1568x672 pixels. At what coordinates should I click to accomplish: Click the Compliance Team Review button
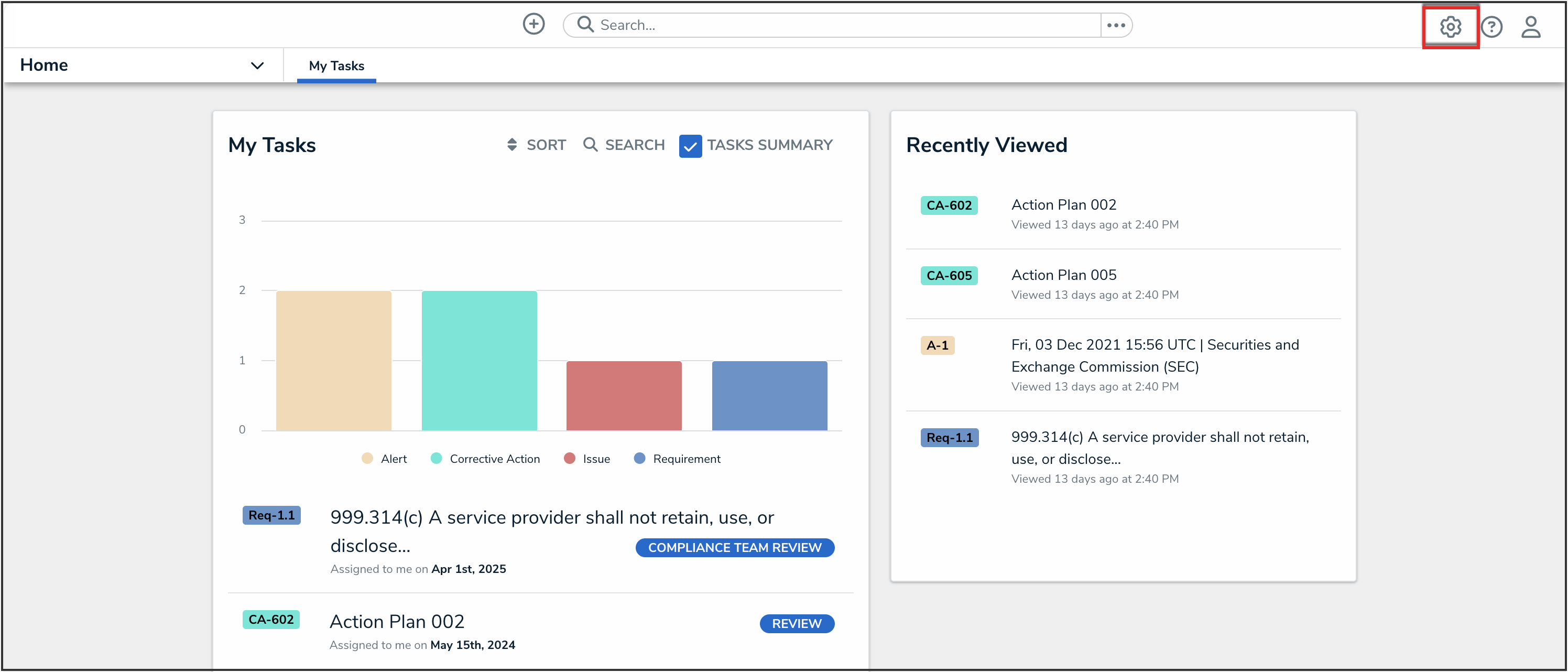tap(734, 548)
